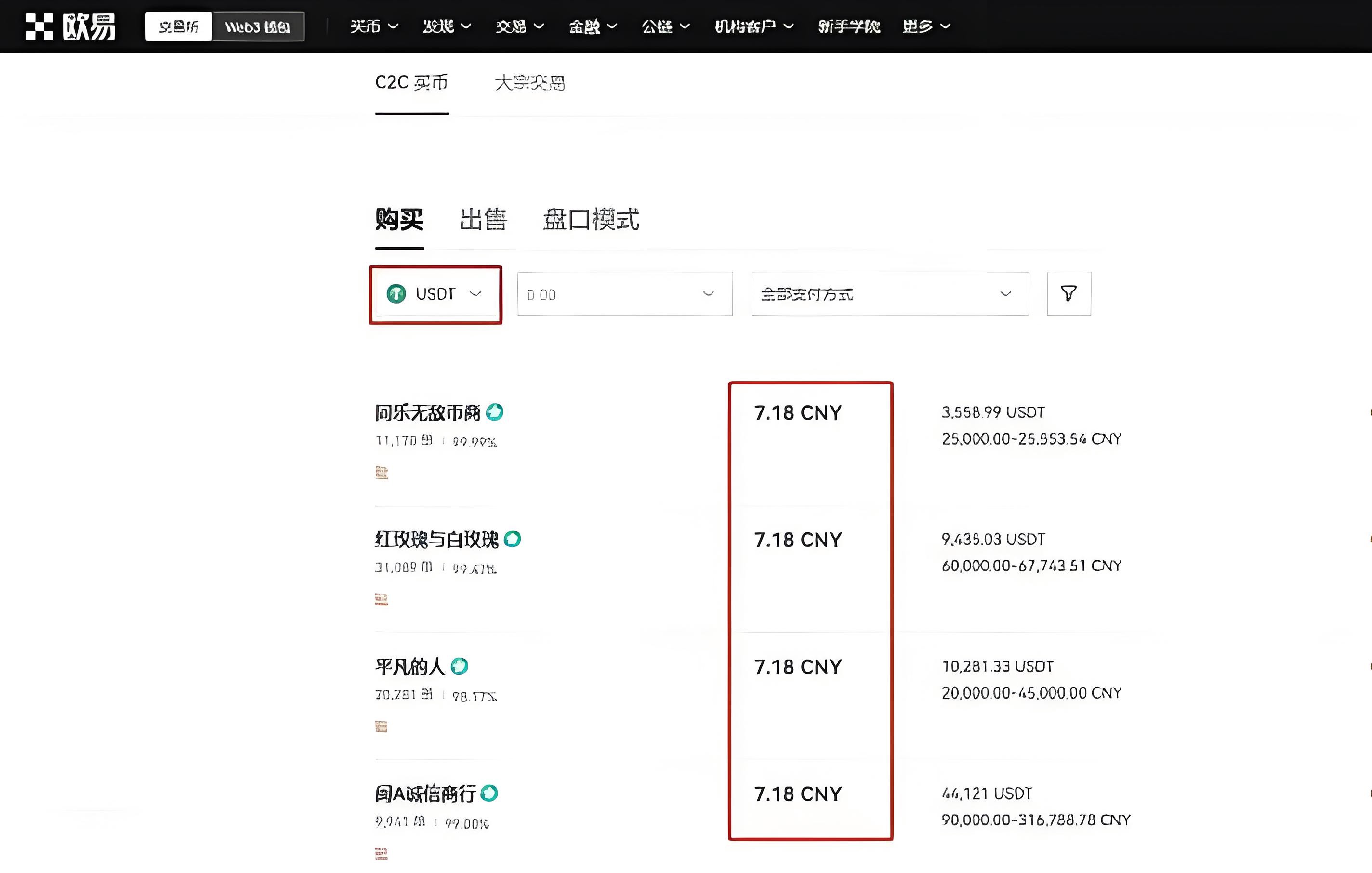Switch to Web3 钱包 mode
Image resolution: width=1372 pixels, height=873 pixels.
point(258,26)
